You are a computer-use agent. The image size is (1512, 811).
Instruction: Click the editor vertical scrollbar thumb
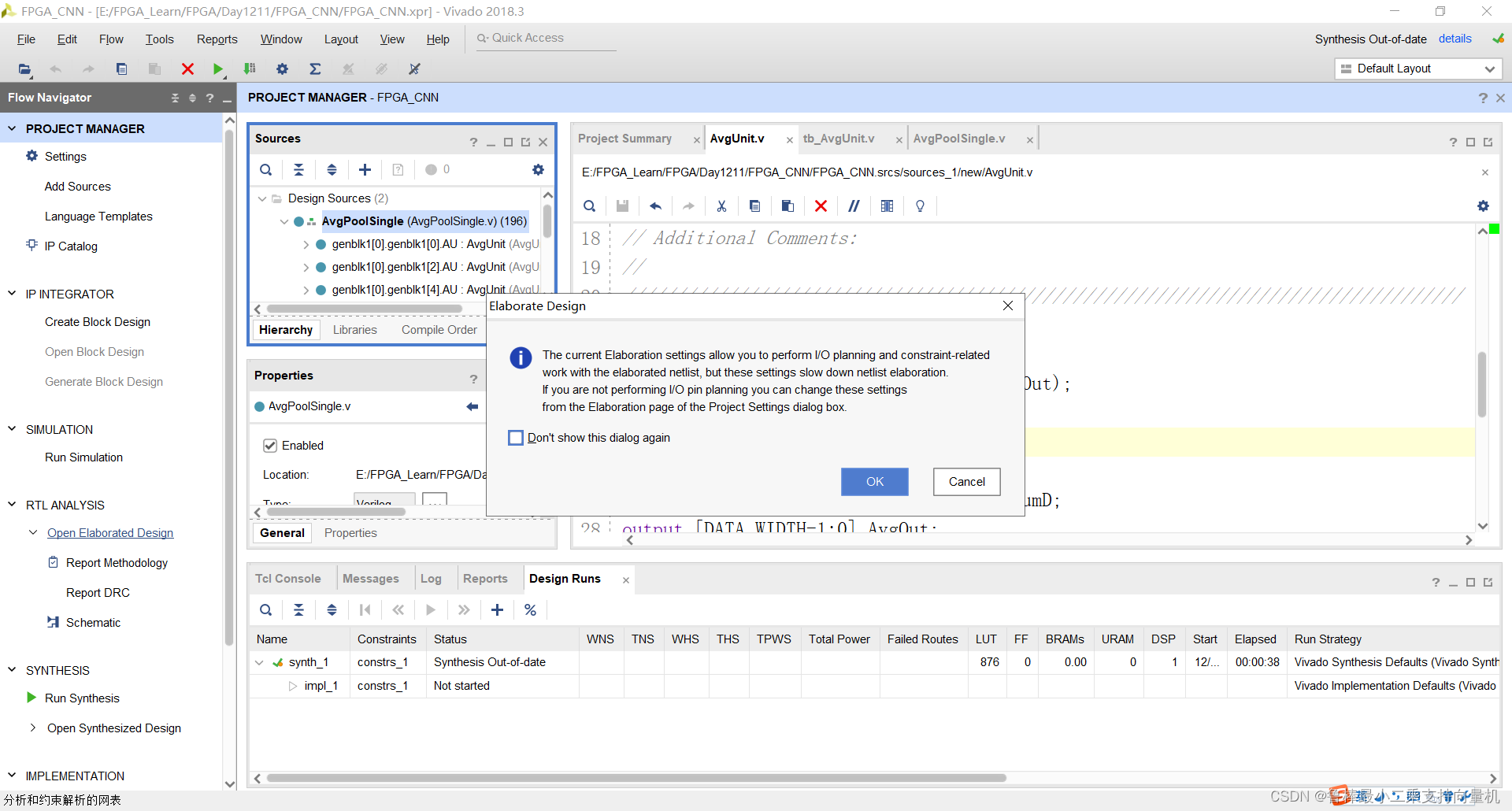[x=1482, y=385]
